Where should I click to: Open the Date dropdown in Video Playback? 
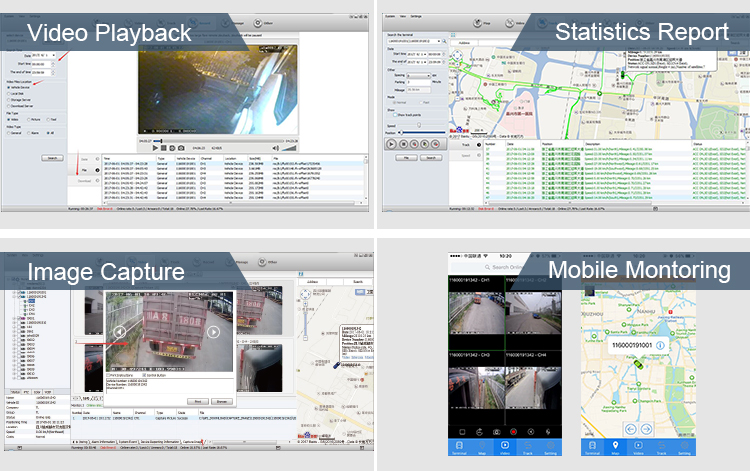[x=44, y=55]
